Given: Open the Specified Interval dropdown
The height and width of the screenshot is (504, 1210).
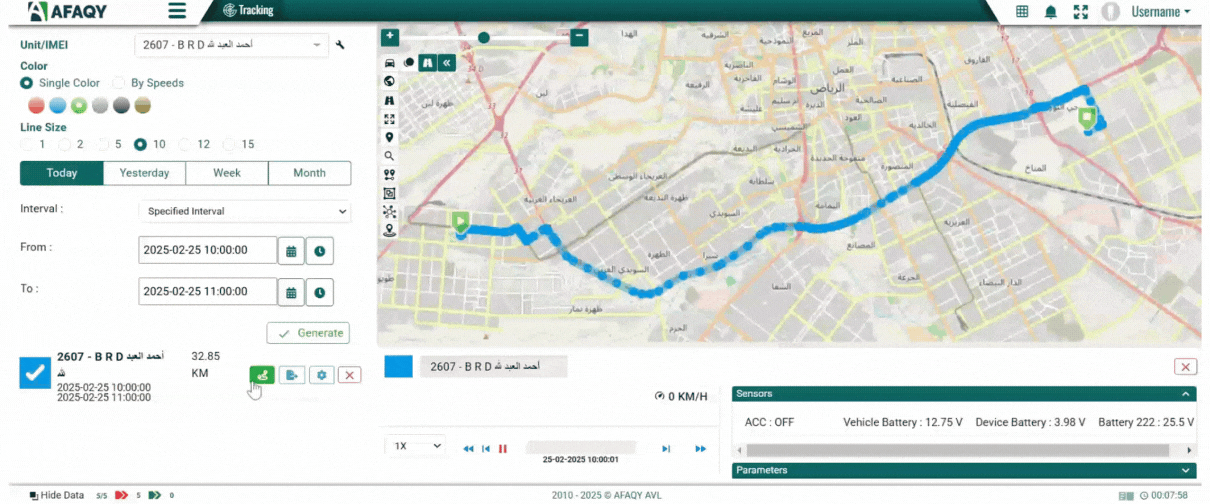Looking at the screenshot, I should pos(244,211).
